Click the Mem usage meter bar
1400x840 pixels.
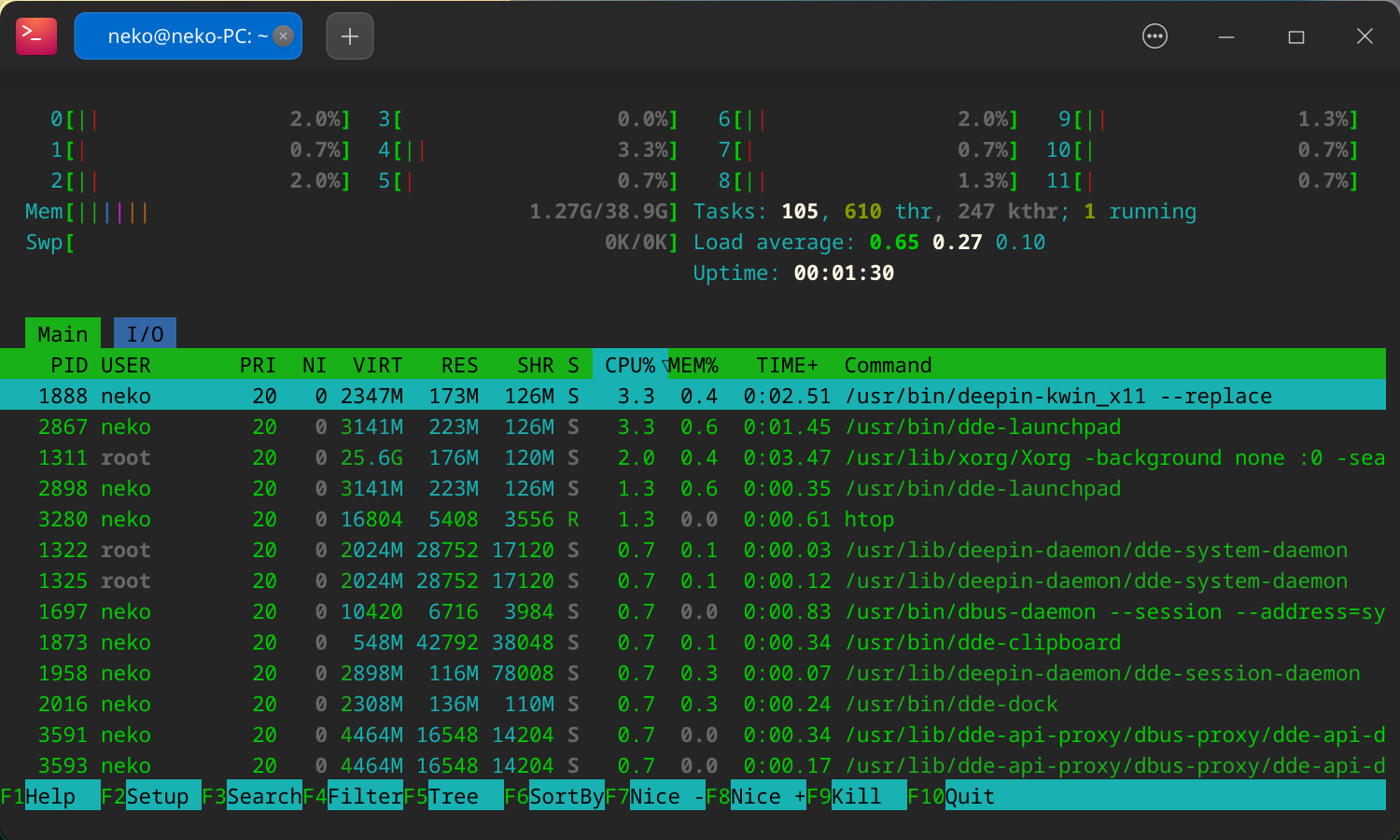(352, 211)
